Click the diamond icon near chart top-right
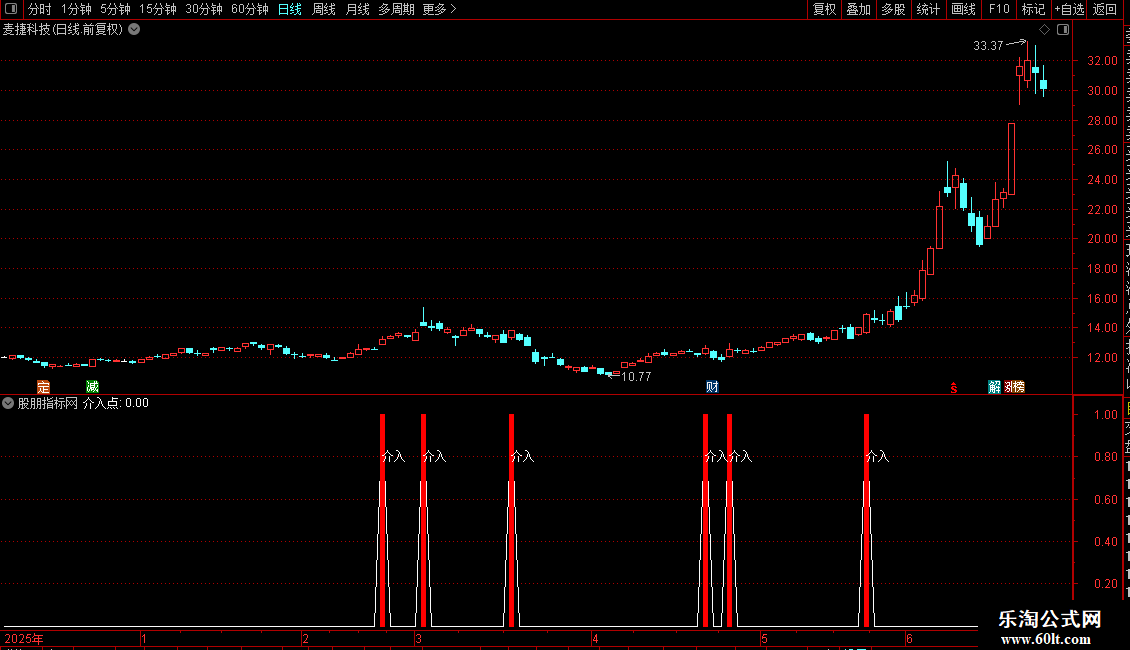Viewport: 1130px width, 650px height. 1044,30
